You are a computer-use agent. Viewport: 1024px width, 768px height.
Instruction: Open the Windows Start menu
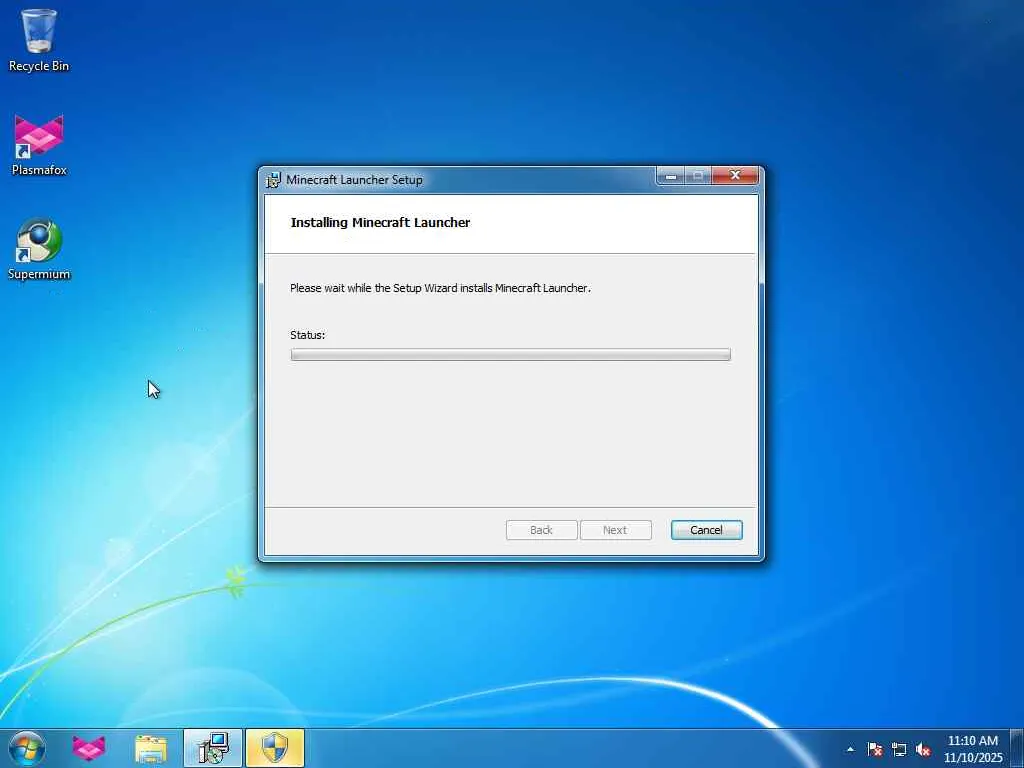tap(27, 748)
